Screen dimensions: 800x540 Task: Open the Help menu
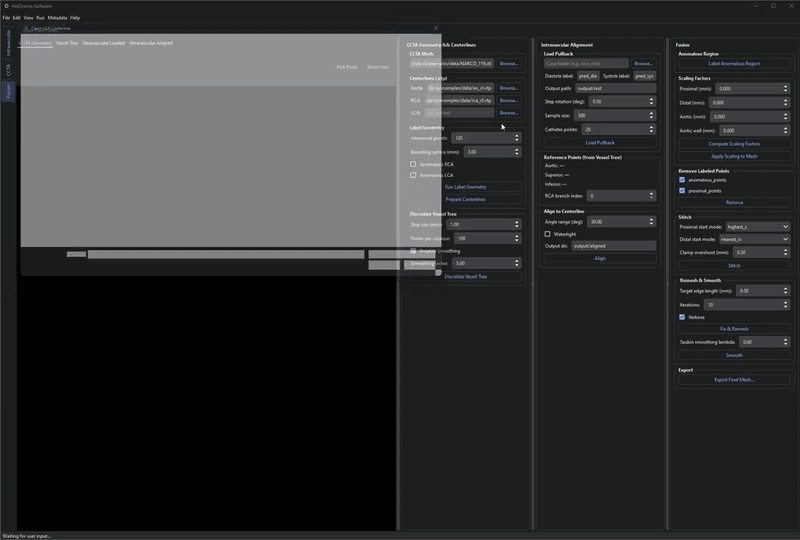coord(75,17)
